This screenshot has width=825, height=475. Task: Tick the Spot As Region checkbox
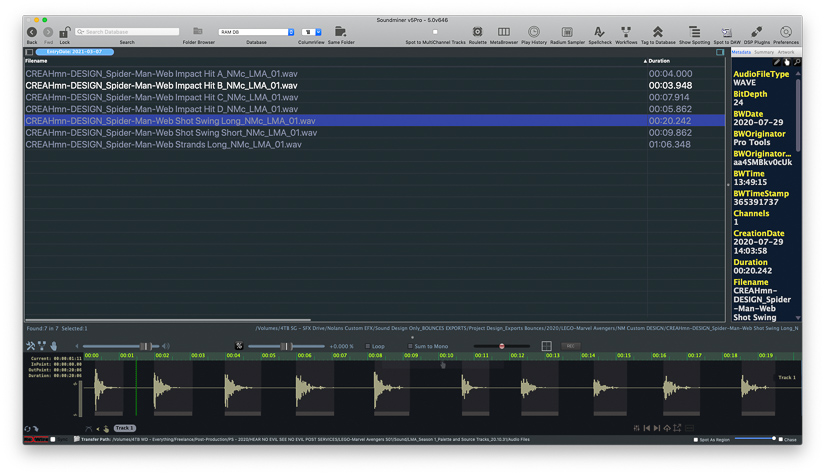696,439
